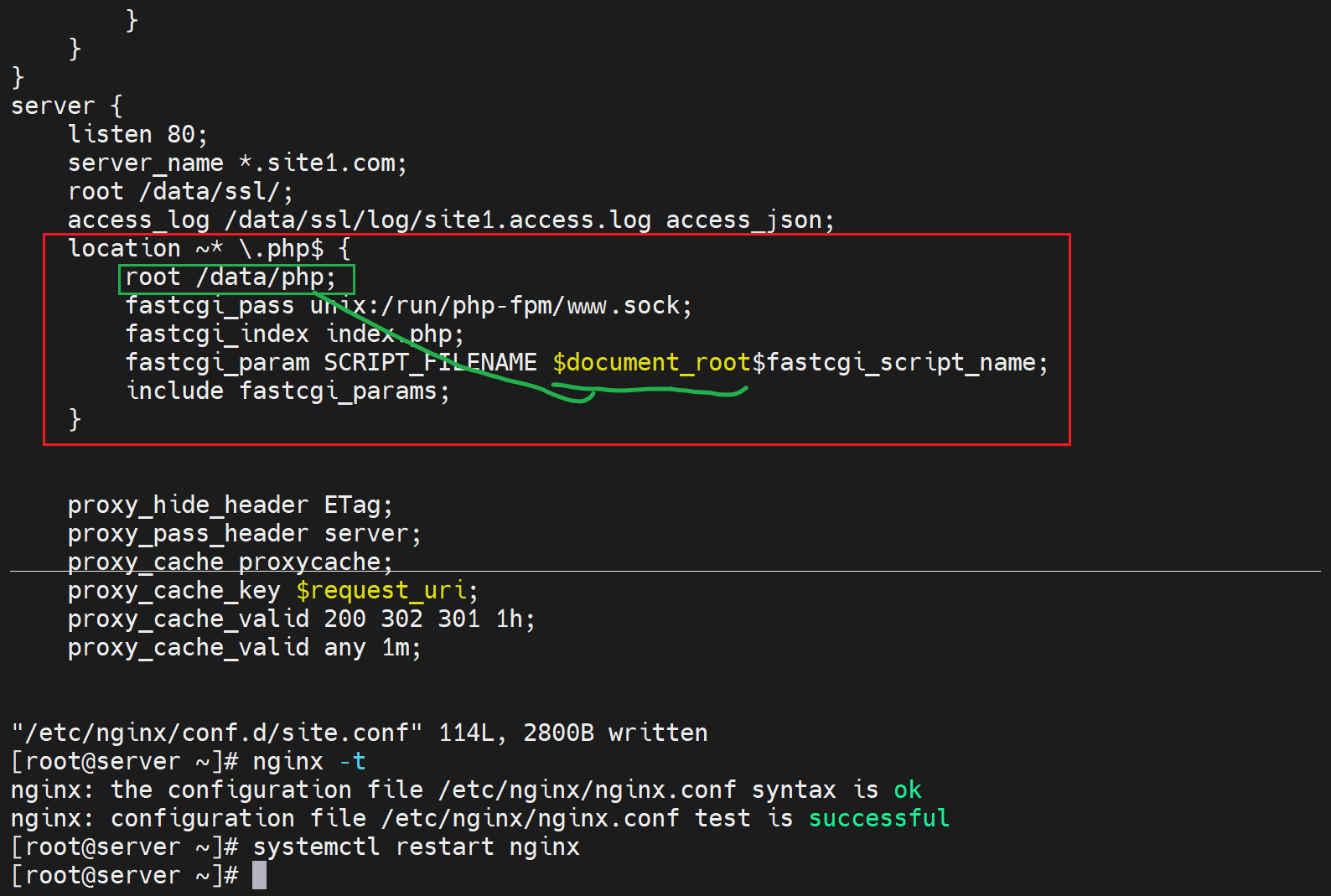
Task: Click the proxy_cache_valid 200 302 301 line
Action: click(x=301, y=619)
